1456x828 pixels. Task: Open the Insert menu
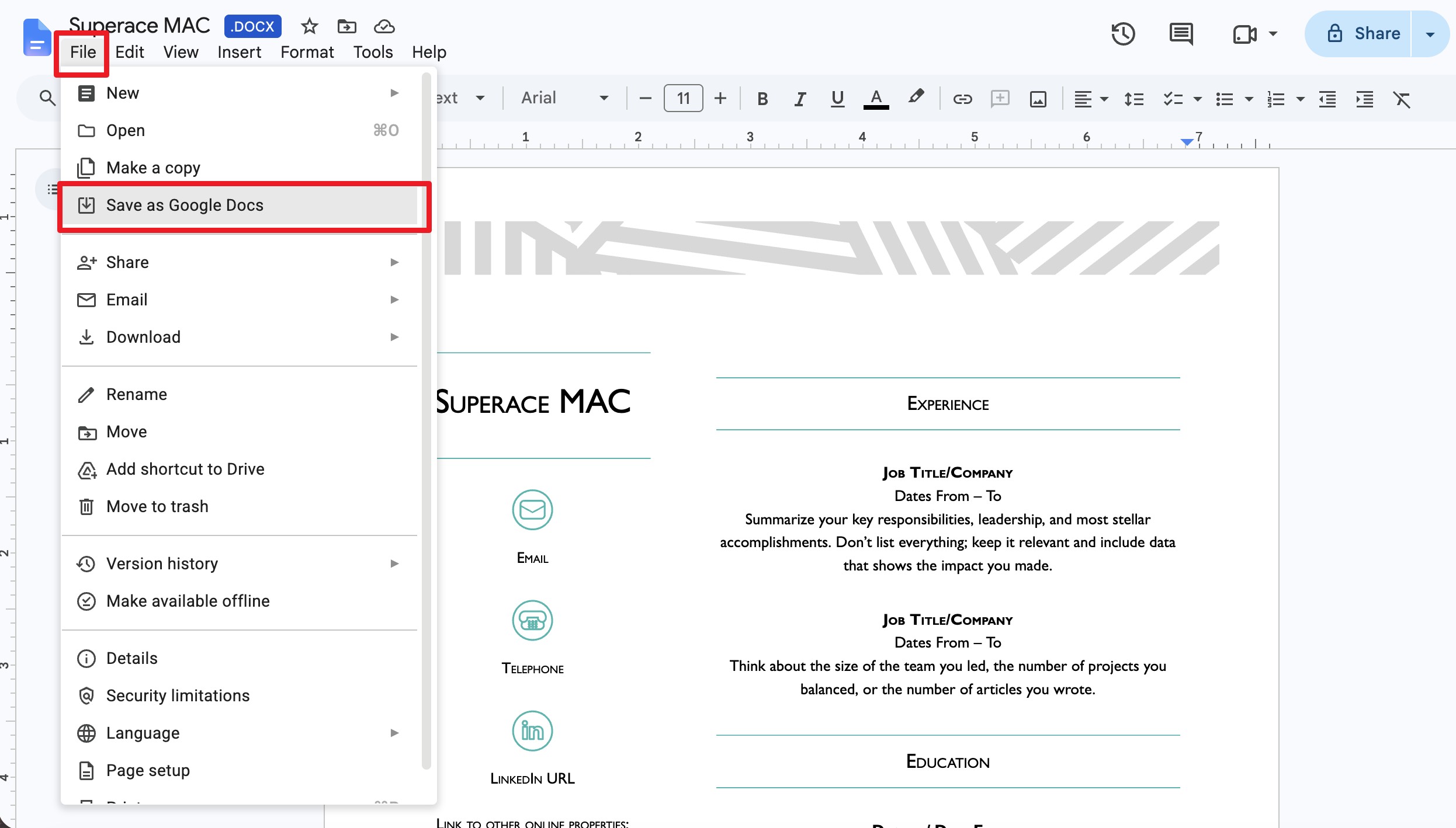(239, 52)
